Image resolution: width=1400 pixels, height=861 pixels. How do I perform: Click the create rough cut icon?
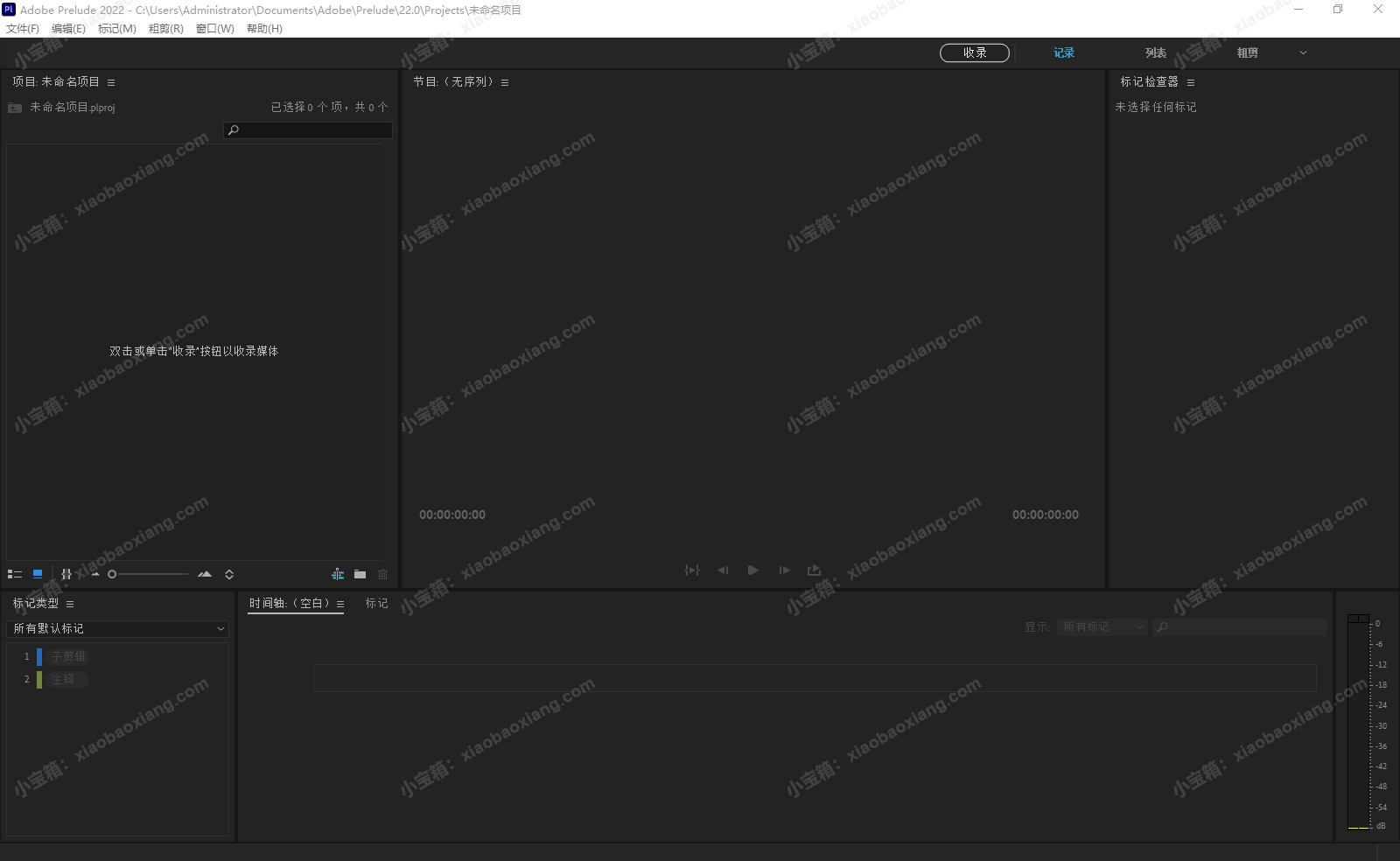[338, 574]
